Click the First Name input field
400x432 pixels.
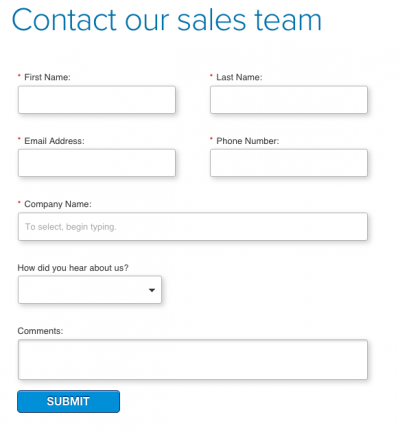(x=97, y=100)
